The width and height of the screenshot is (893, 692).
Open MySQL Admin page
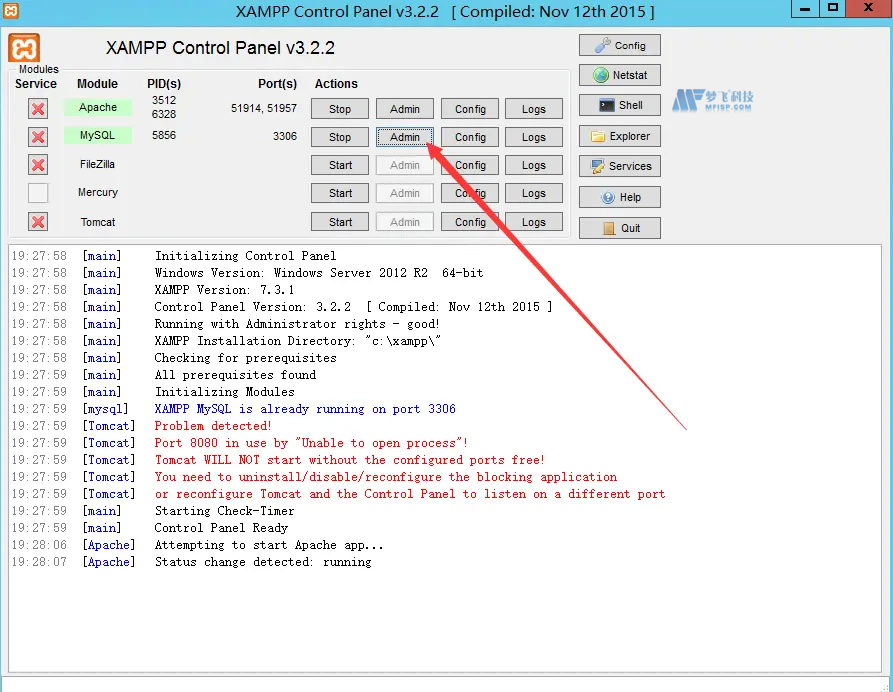404,136
